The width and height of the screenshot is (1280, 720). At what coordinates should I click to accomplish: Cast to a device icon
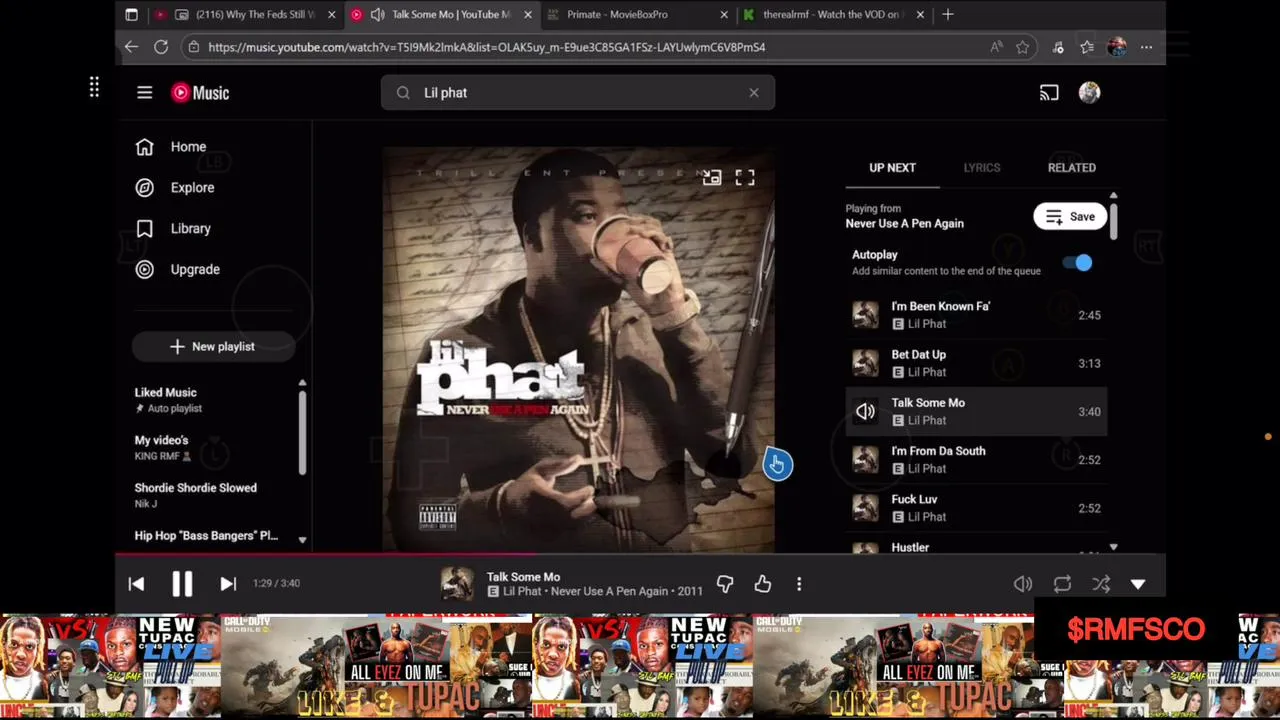[1049, 93]
